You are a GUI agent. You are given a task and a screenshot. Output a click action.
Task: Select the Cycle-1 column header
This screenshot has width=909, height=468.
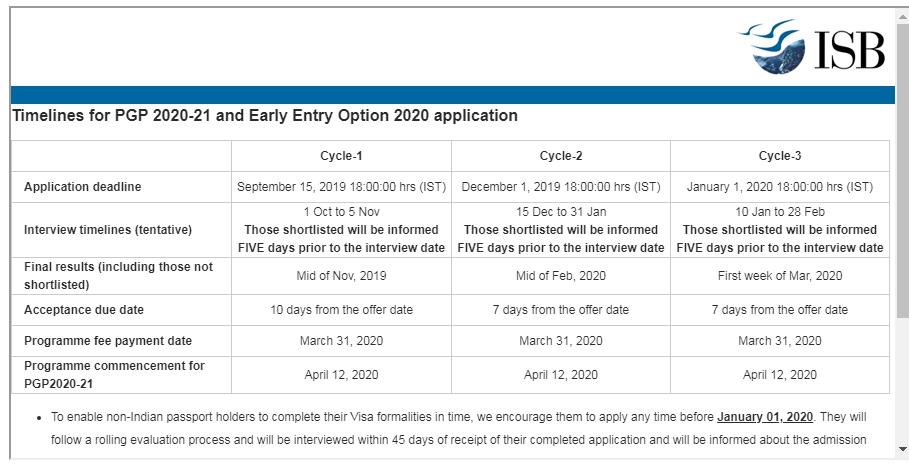point(341,156)
